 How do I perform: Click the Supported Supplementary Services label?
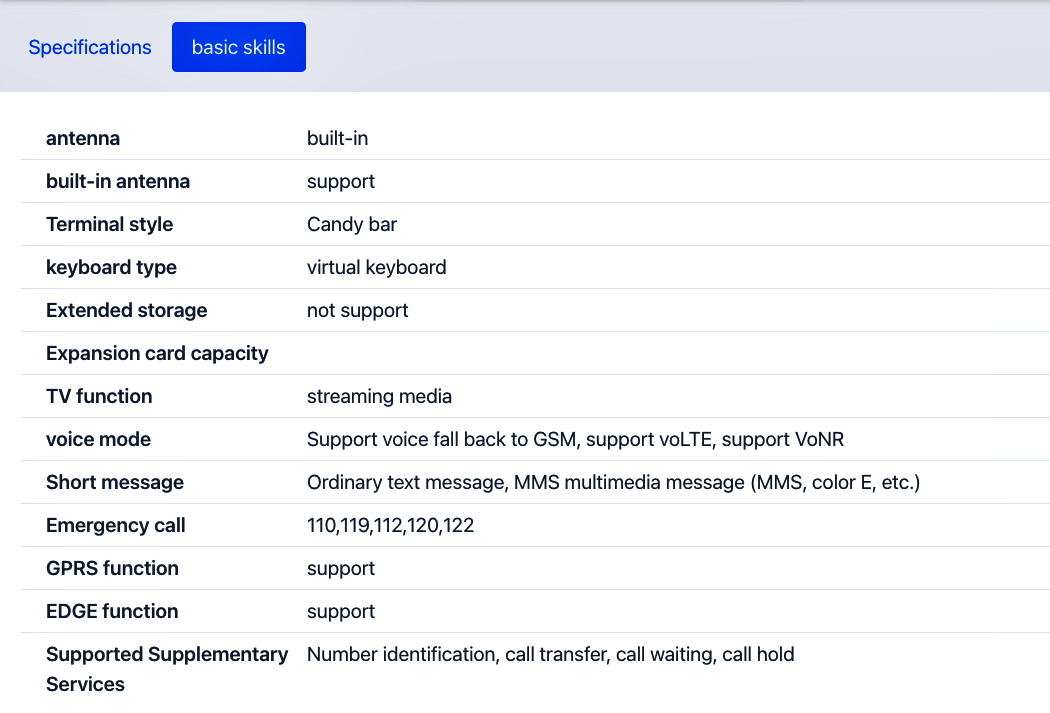pos(167,669)
